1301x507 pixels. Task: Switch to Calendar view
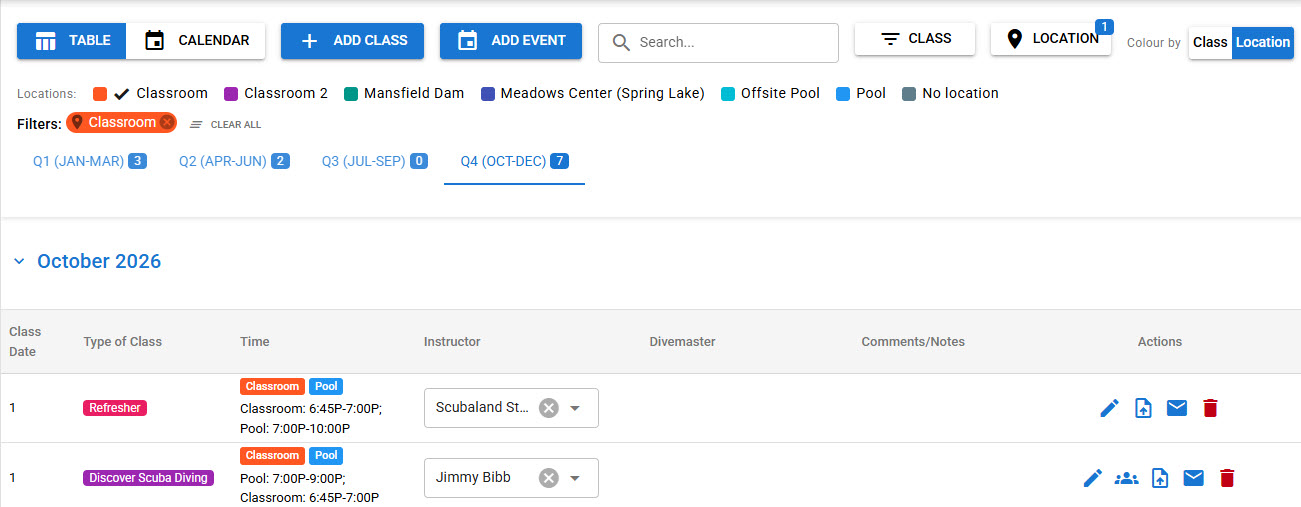pos(196,41)
